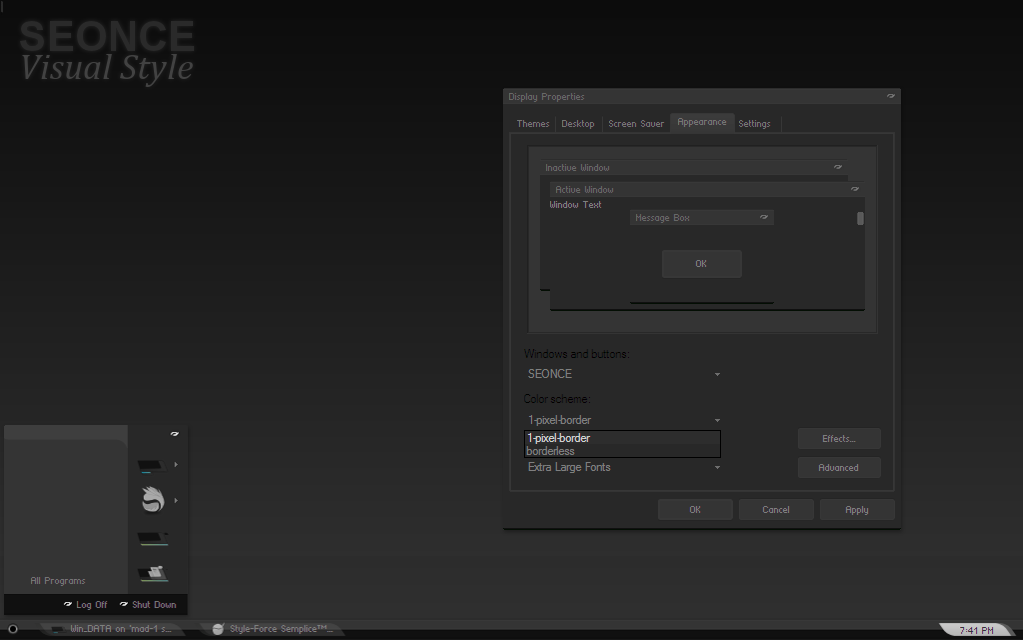Image resolution: width=1024 pixels, height=640 pixels.
Task: Open the Extra Large Fonts size dropdown
Action: click(622, 467)
